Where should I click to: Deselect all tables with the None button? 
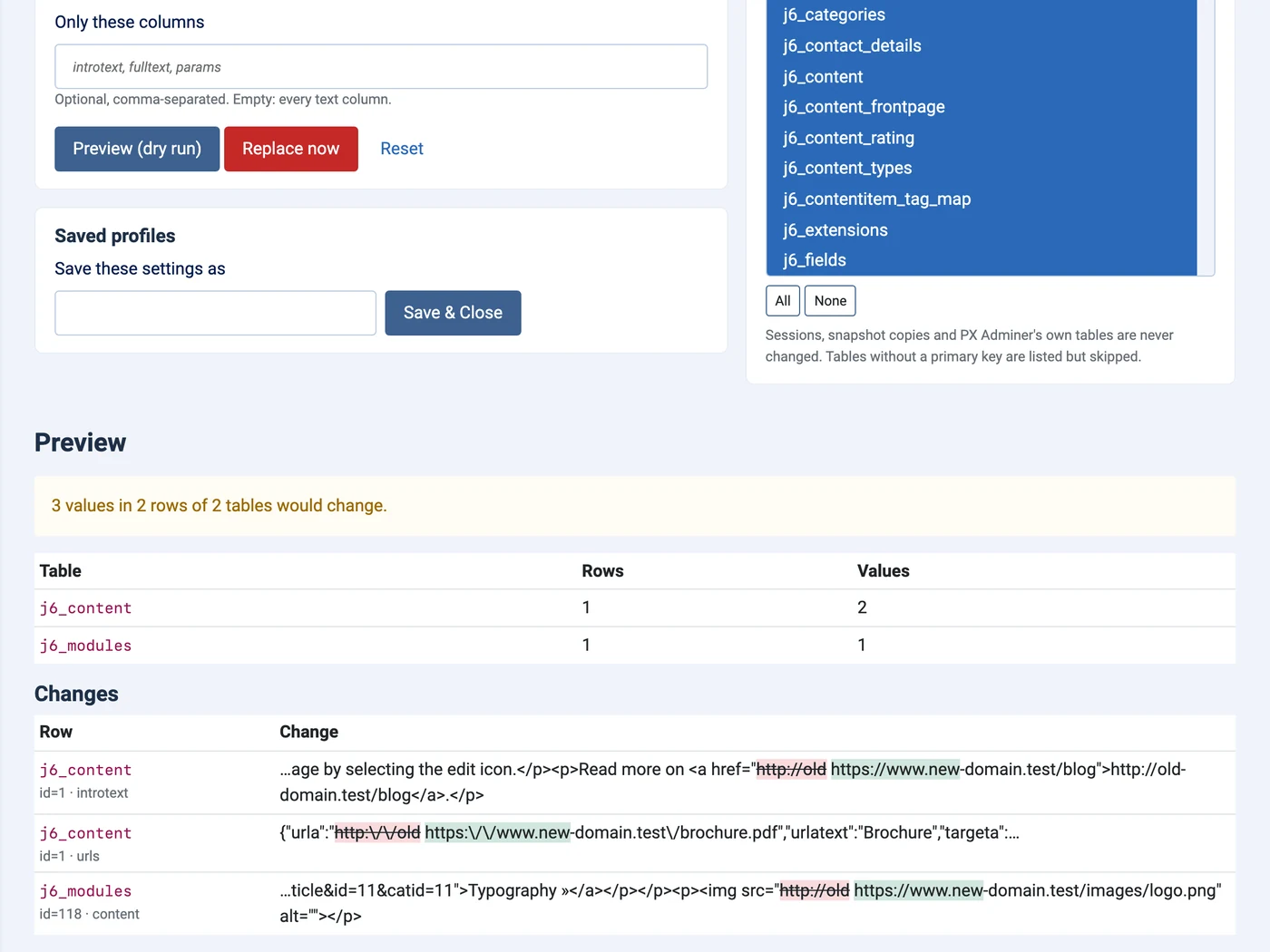pos(830,301)
